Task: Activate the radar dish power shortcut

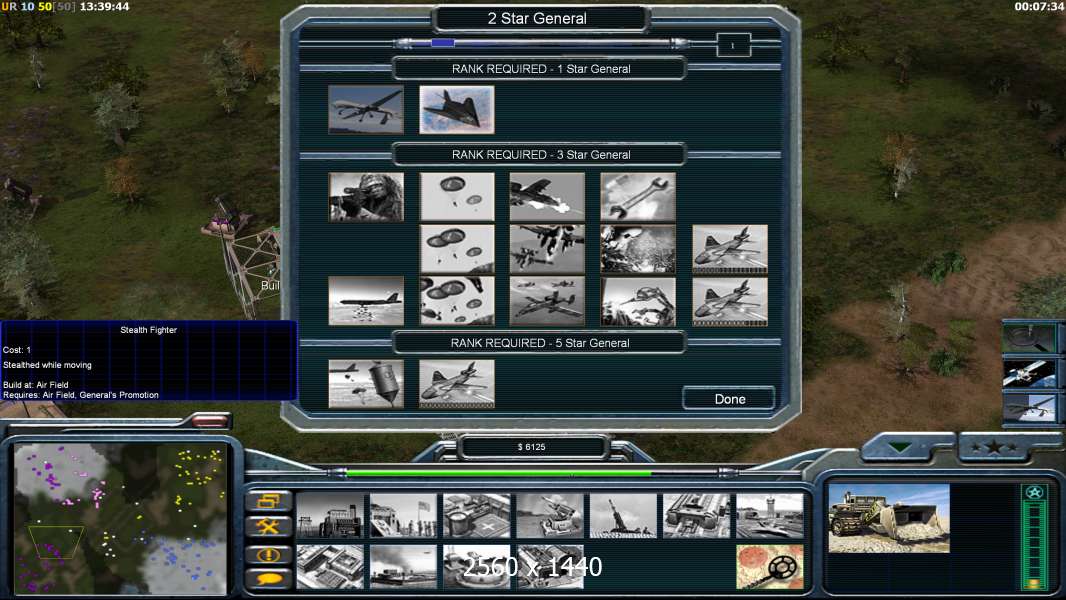Action: (x=1029, y=338)
